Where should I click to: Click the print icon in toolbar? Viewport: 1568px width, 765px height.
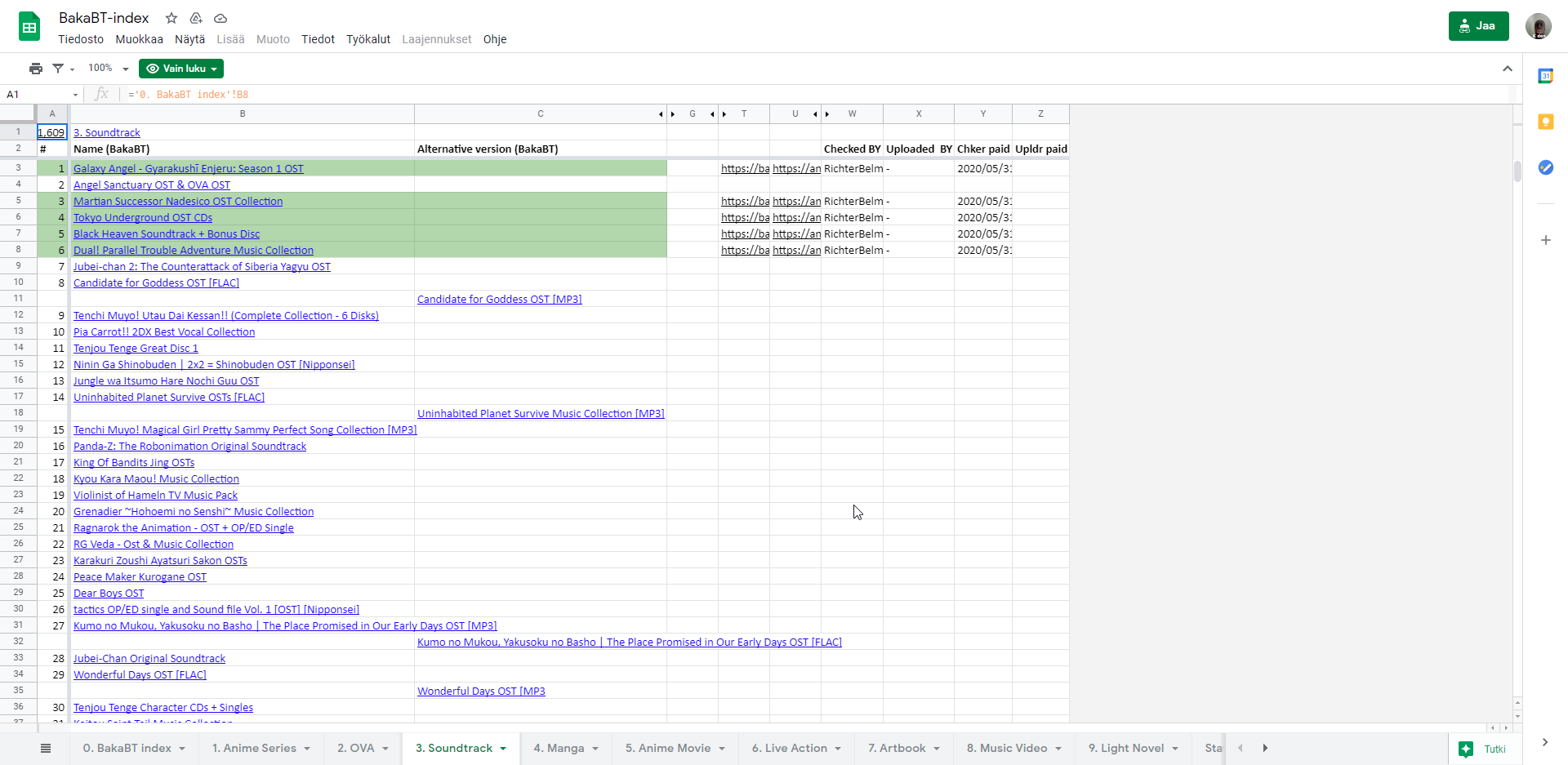point(35,69)
